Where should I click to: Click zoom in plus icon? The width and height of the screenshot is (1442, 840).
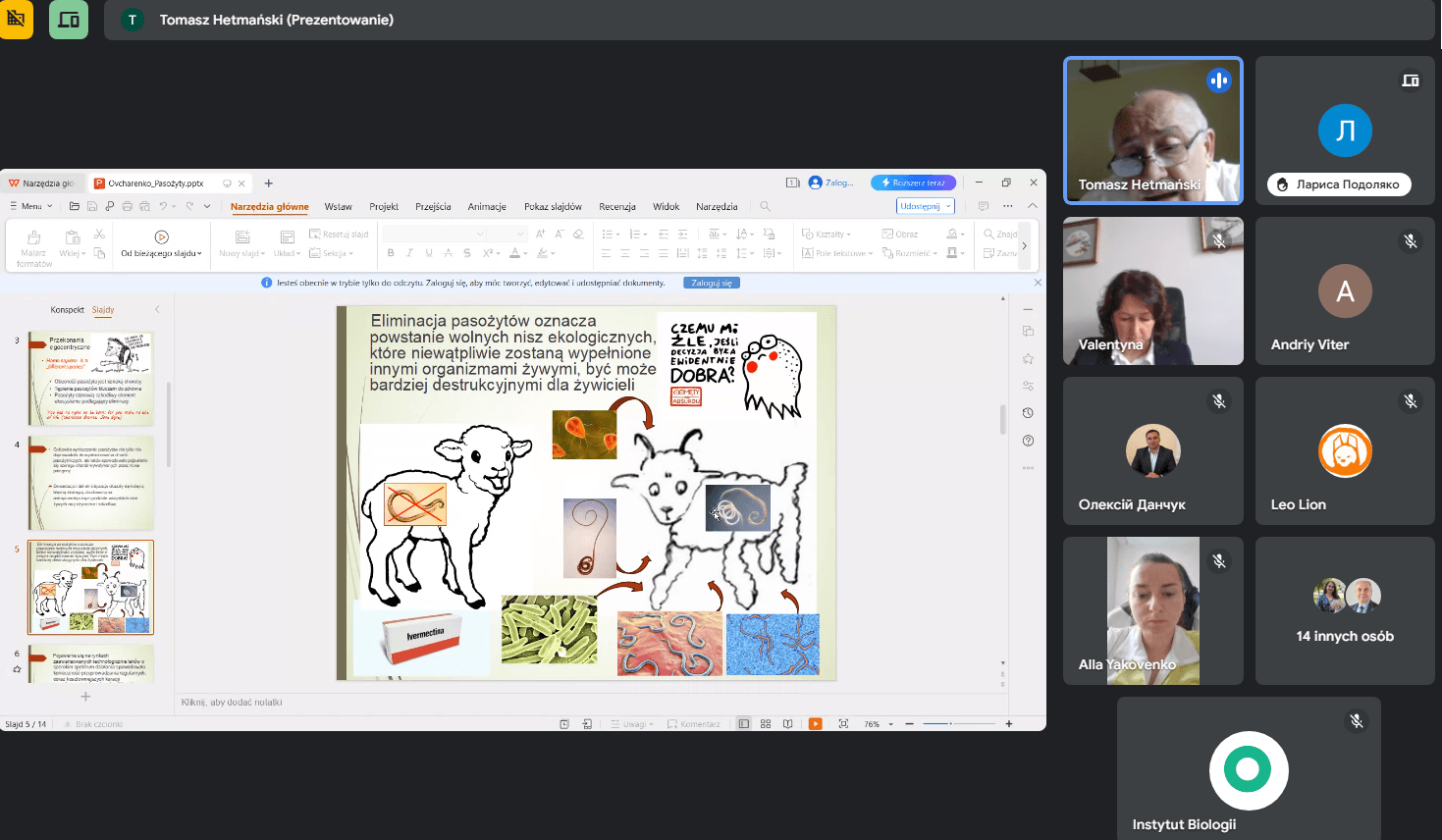point(1009,724)
